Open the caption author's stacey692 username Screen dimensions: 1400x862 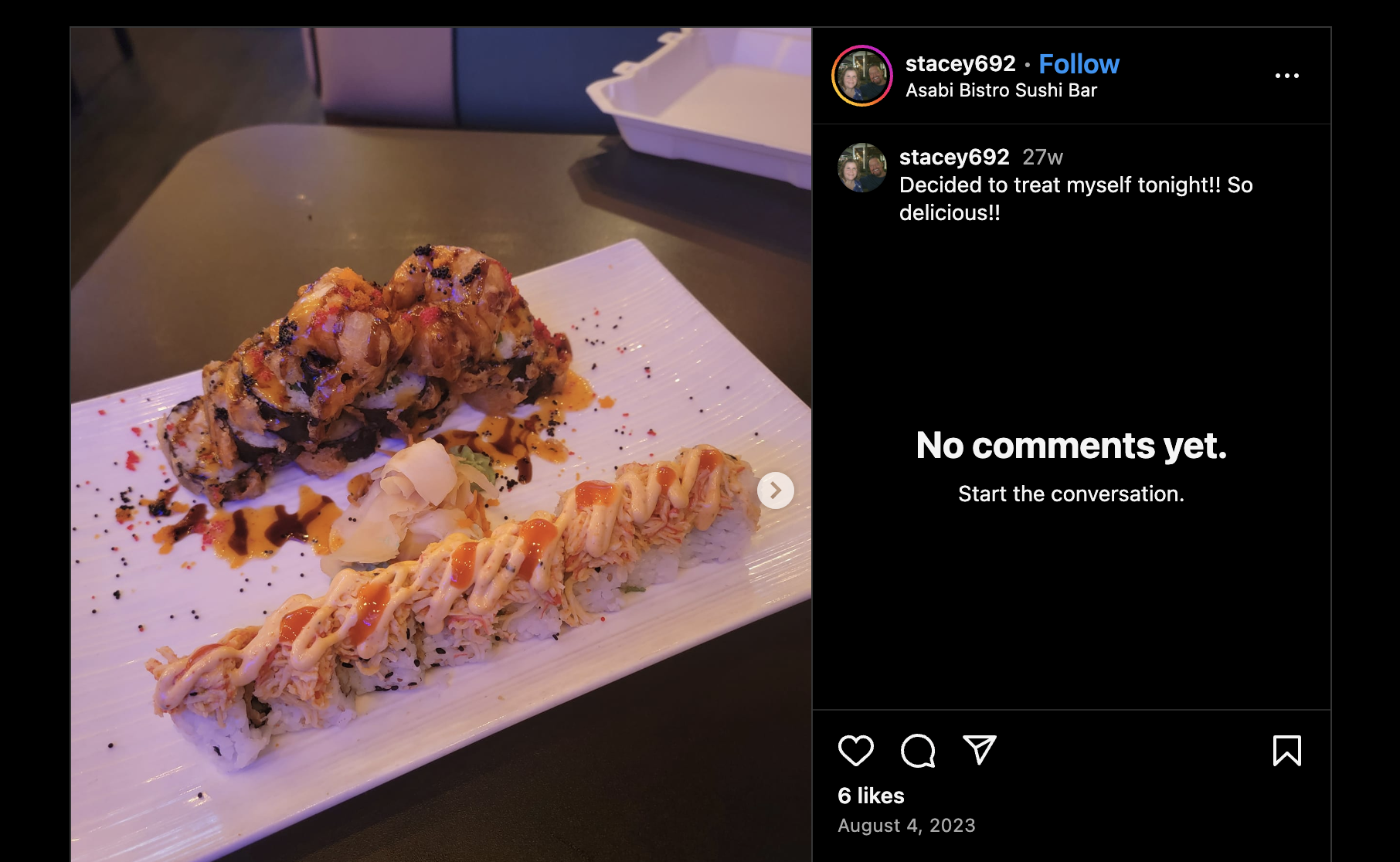point(954,157)
